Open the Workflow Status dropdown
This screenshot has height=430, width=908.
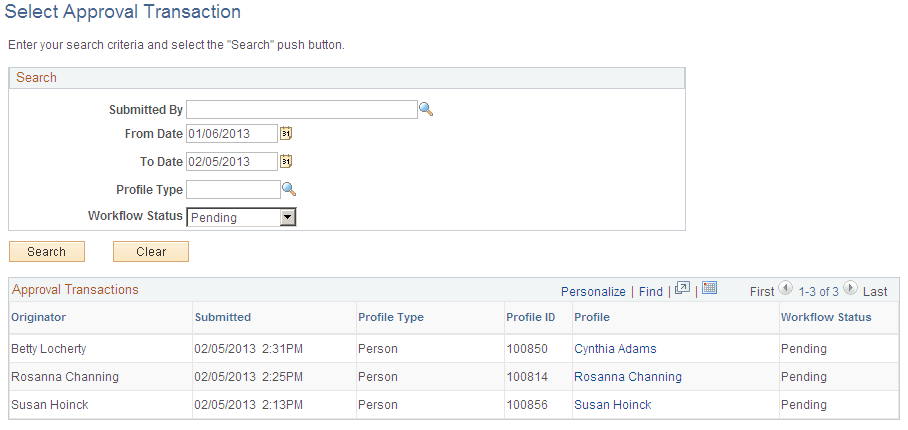(288, 217)
